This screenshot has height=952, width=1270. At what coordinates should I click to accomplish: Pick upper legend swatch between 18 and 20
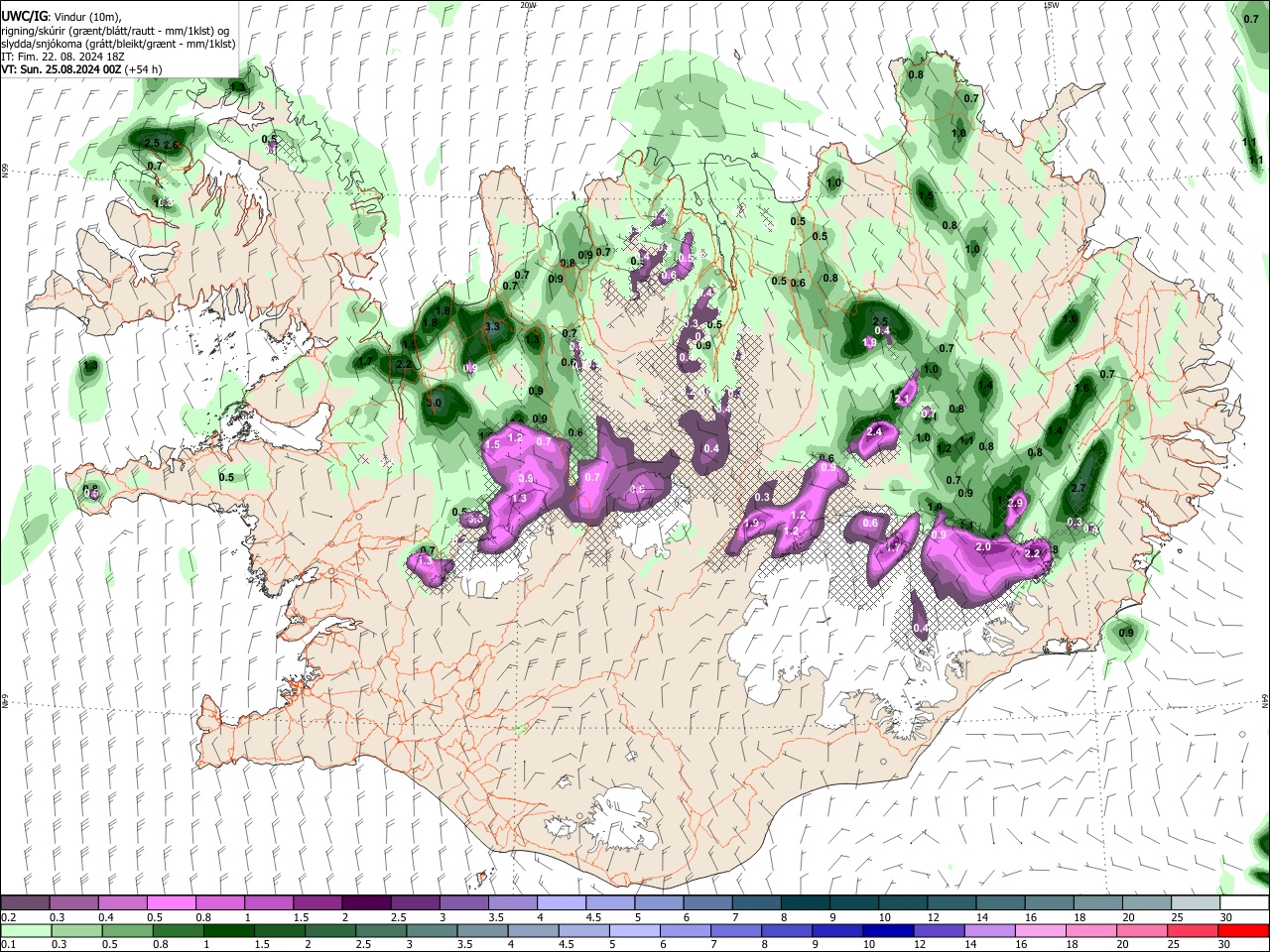[1098, 903]
